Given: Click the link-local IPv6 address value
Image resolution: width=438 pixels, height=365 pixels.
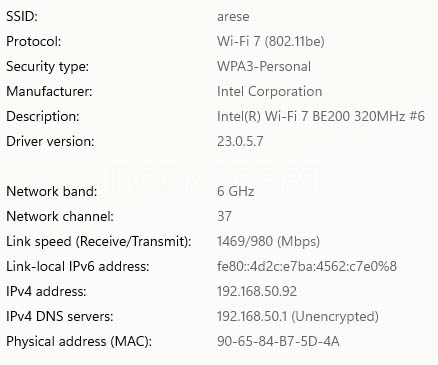Looking at the screenshot, I should pyautogui.click(x=307, y=266).
